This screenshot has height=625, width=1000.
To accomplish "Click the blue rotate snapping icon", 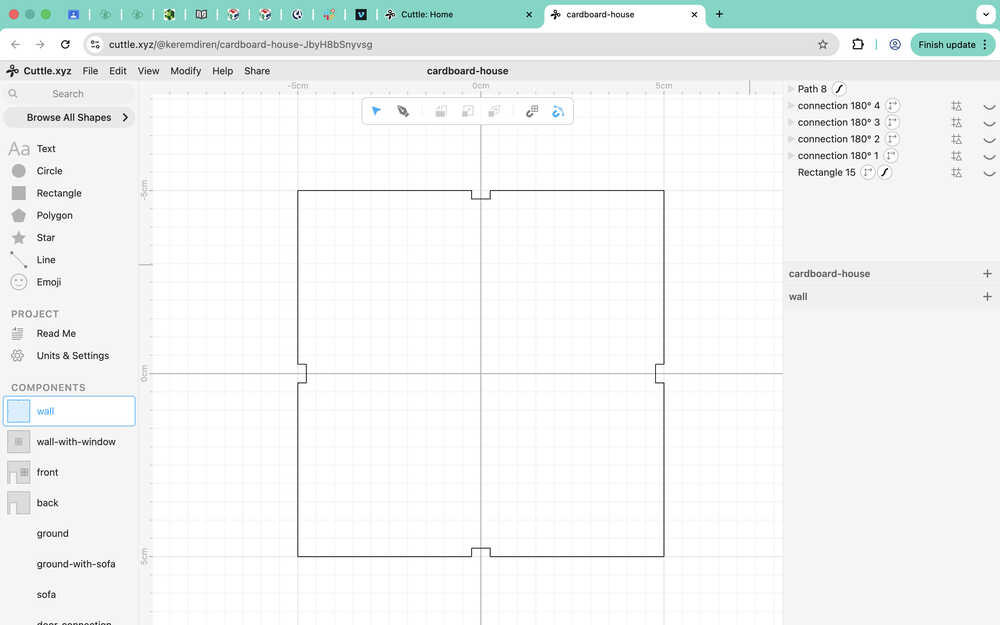I will pyautogui.click(x=558, y=112).
